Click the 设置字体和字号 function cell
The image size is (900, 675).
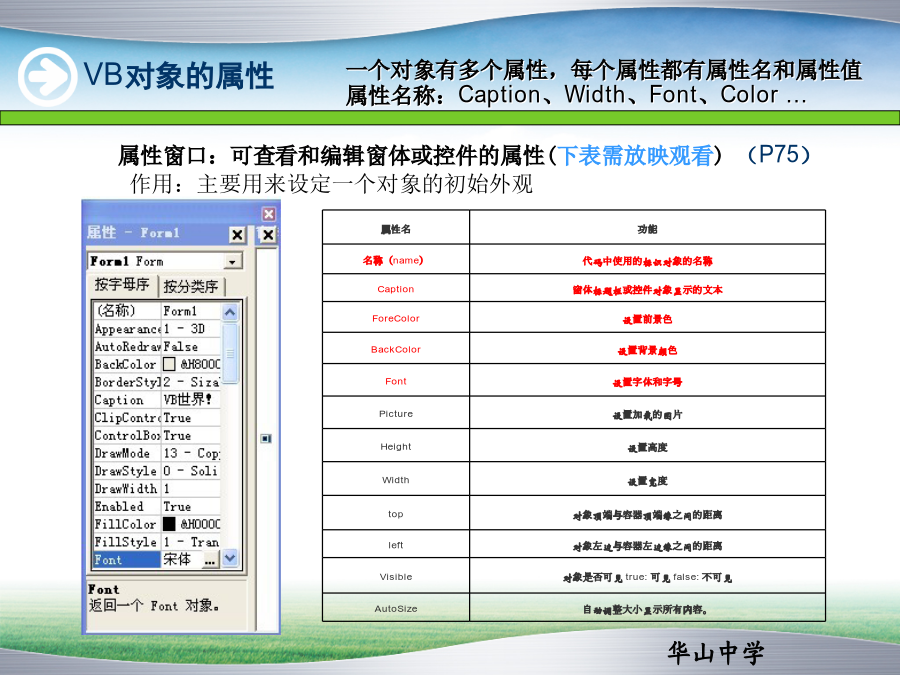point(647,382)
